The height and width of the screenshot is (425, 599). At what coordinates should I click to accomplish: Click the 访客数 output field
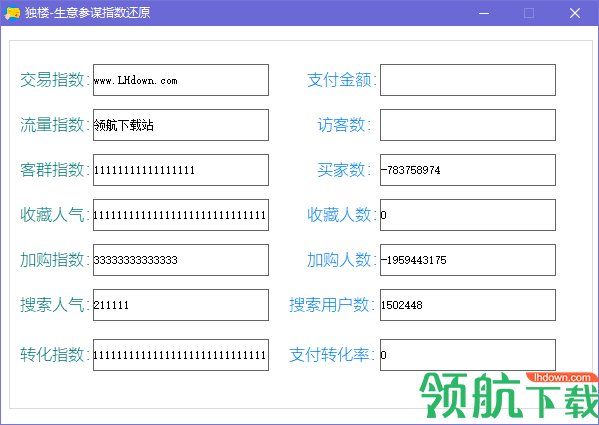click(468, 125)
